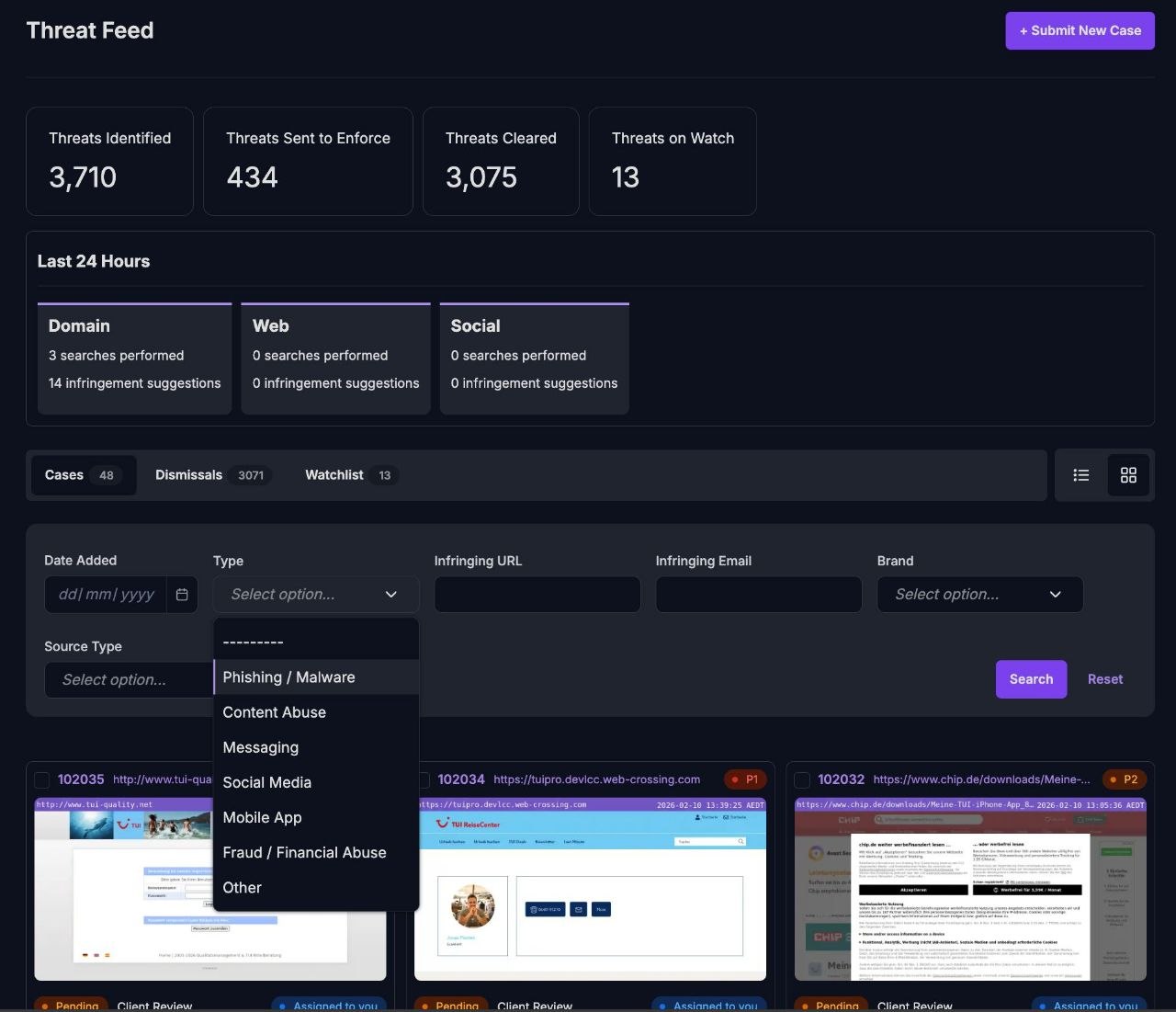Select the checkbox for case 102035
Screen dimensions: 1176x1012
pos(42,780)
